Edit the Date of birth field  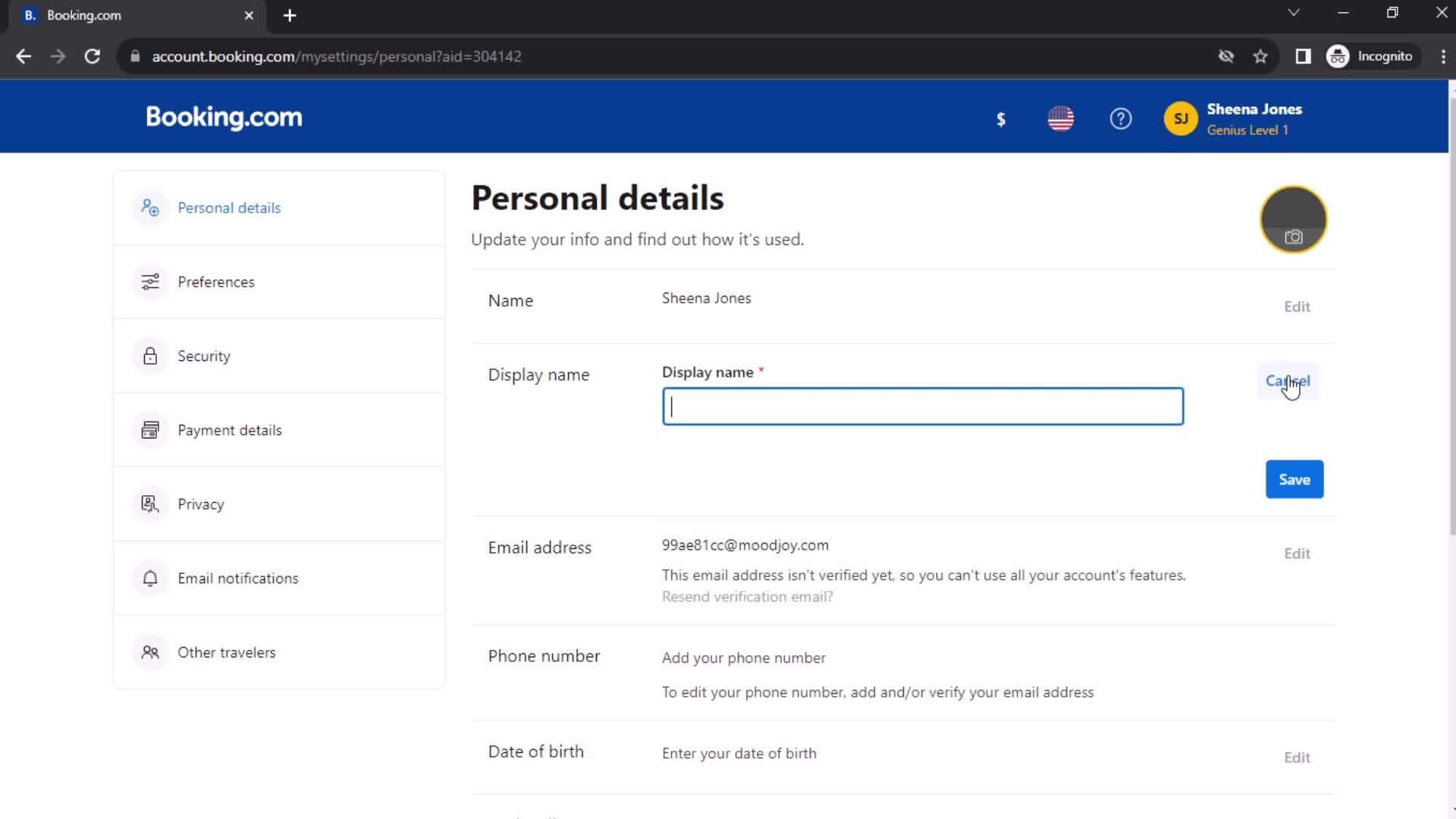click(1297, 757)
